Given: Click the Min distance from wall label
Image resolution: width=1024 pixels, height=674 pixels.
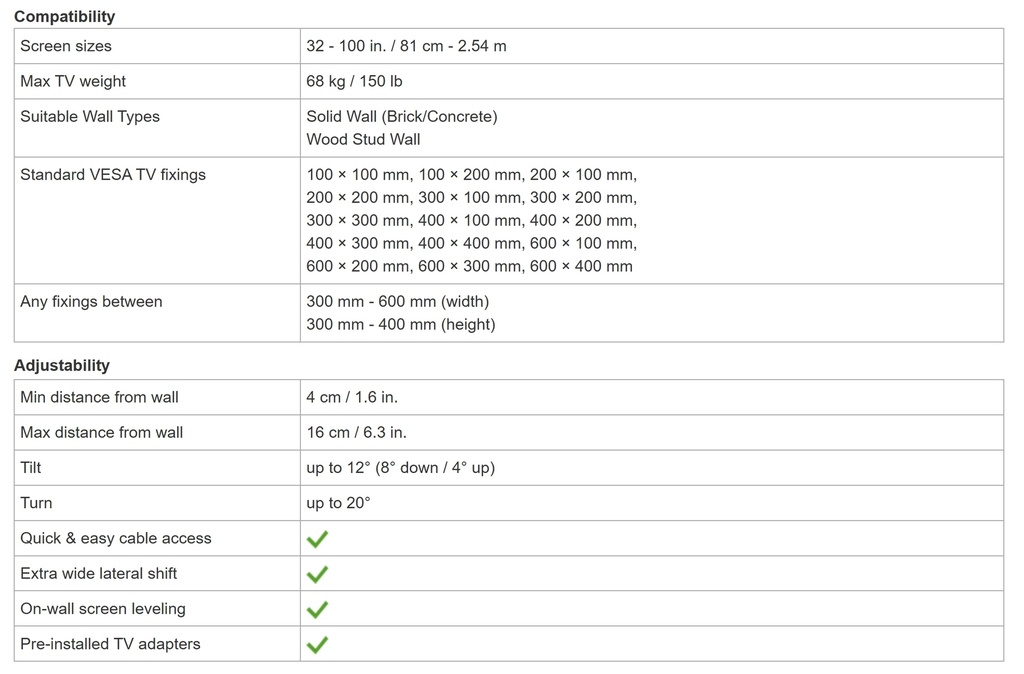Looking at the screenshot, I should pos(99,397).
